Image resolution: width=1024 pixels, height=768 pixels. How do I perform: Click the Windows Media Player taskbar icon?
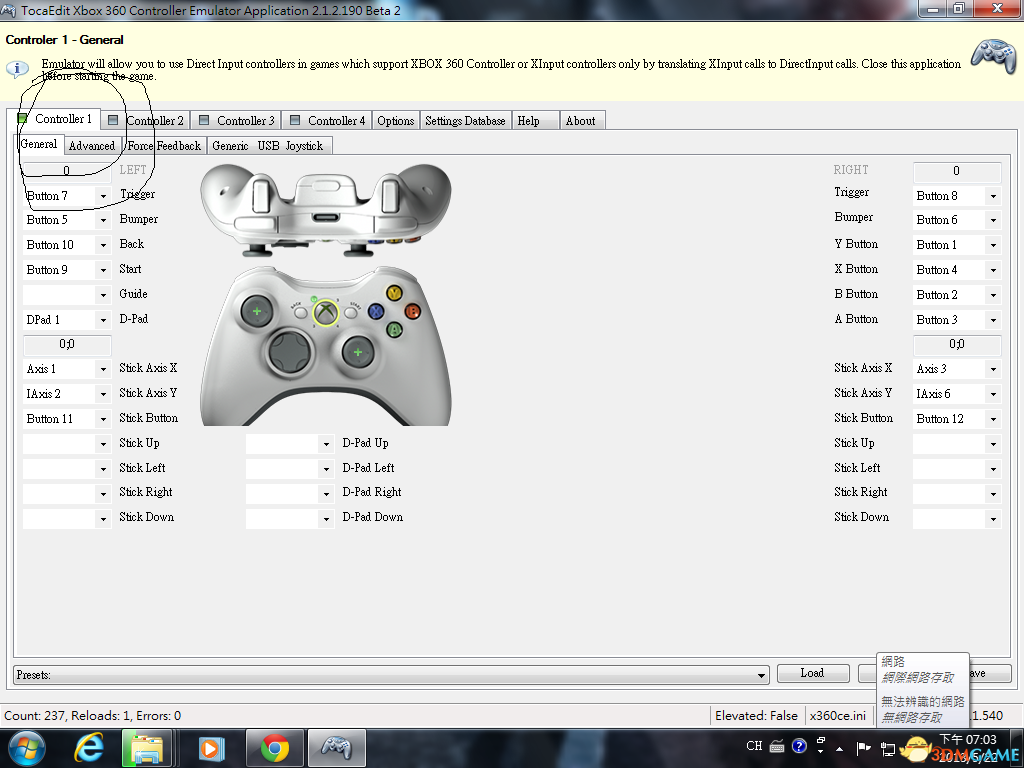pos(211,747)
